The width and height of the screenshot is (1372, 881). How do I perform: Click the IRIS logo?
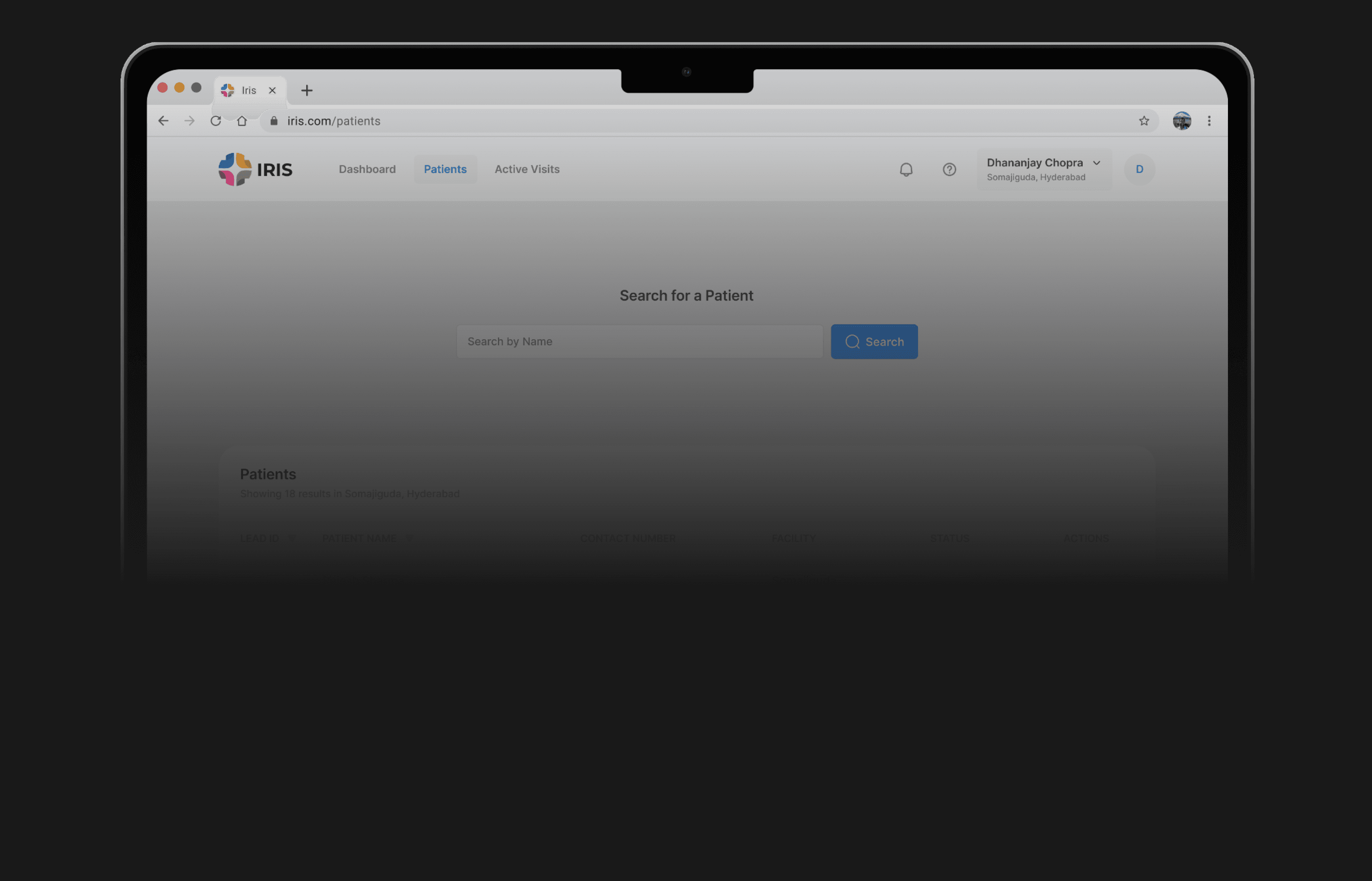coord(255,169)
